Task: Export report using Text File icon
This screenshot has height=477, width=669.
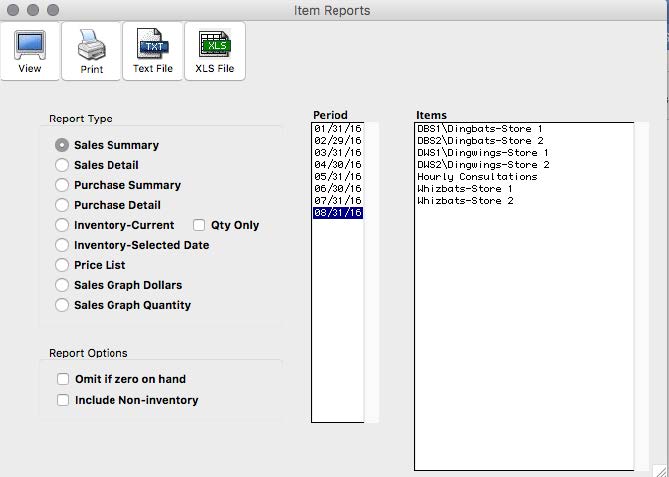Action: (x=152, y=45)
